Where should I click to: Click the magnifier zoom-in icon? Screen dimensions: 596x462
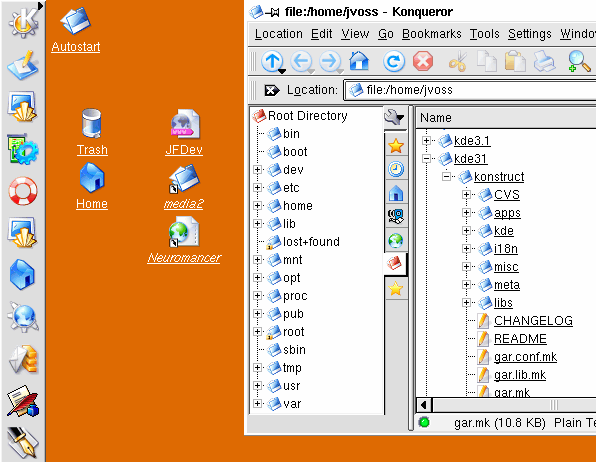coord(579,61)
